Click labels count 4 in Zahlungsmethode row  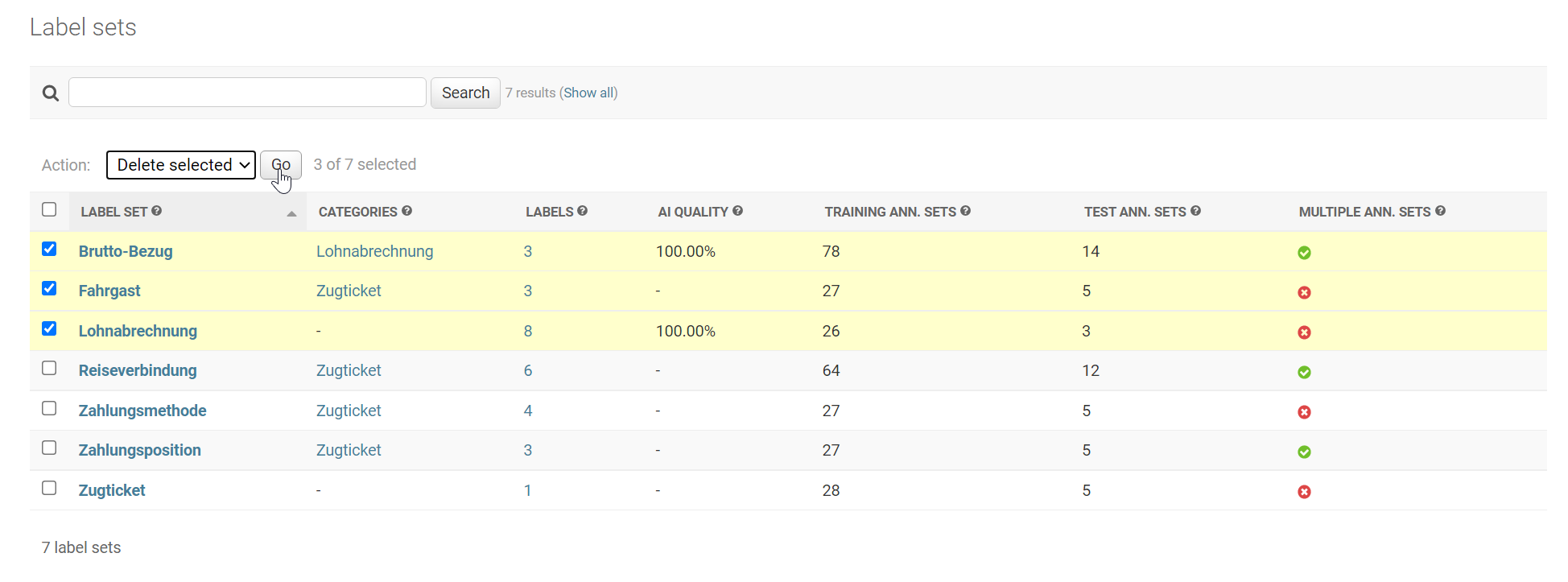(528, 411)
